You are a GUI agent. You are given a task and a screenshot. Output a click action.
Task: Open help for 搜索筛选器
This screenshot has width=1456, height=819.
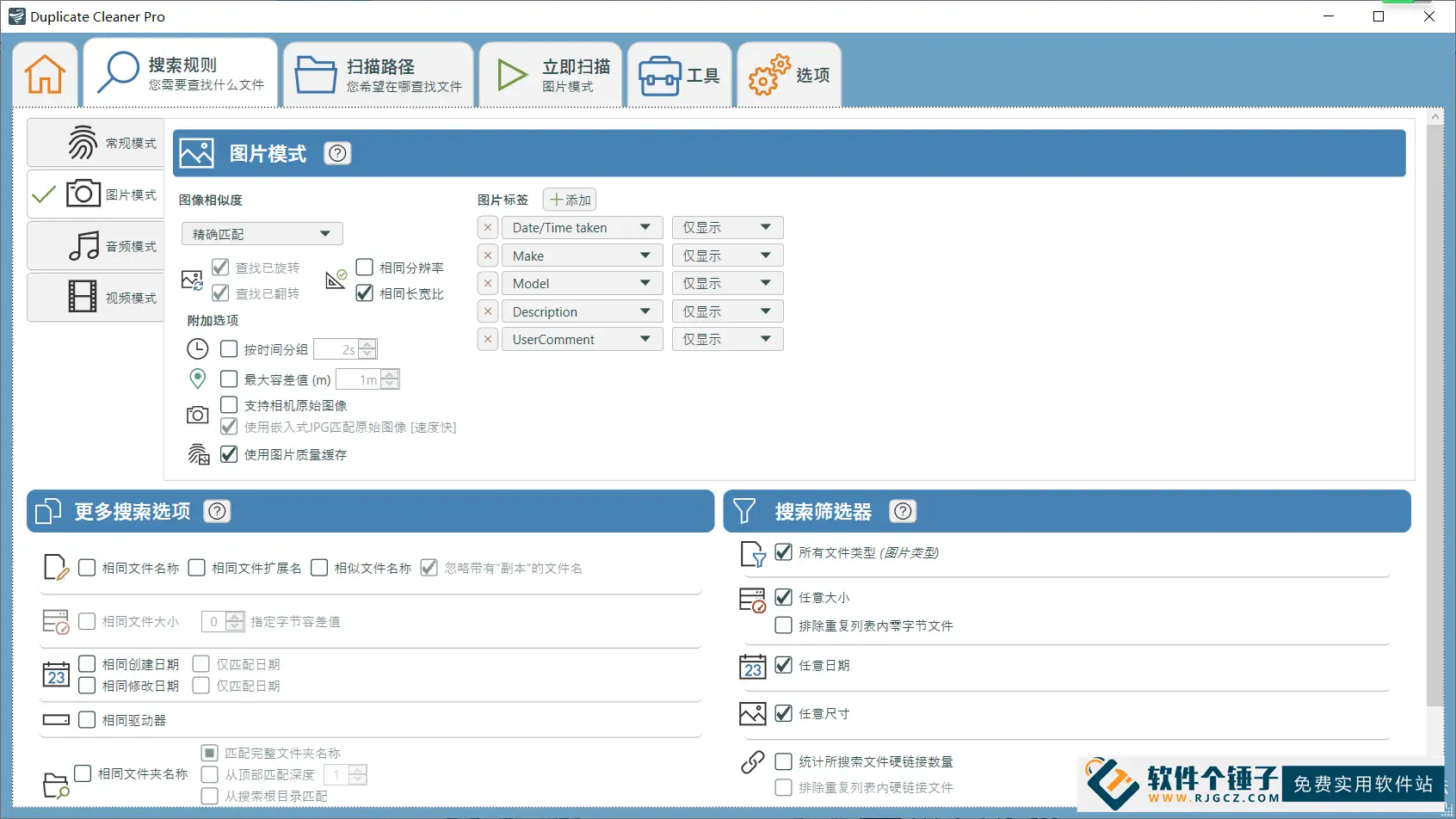pos(903,511)
